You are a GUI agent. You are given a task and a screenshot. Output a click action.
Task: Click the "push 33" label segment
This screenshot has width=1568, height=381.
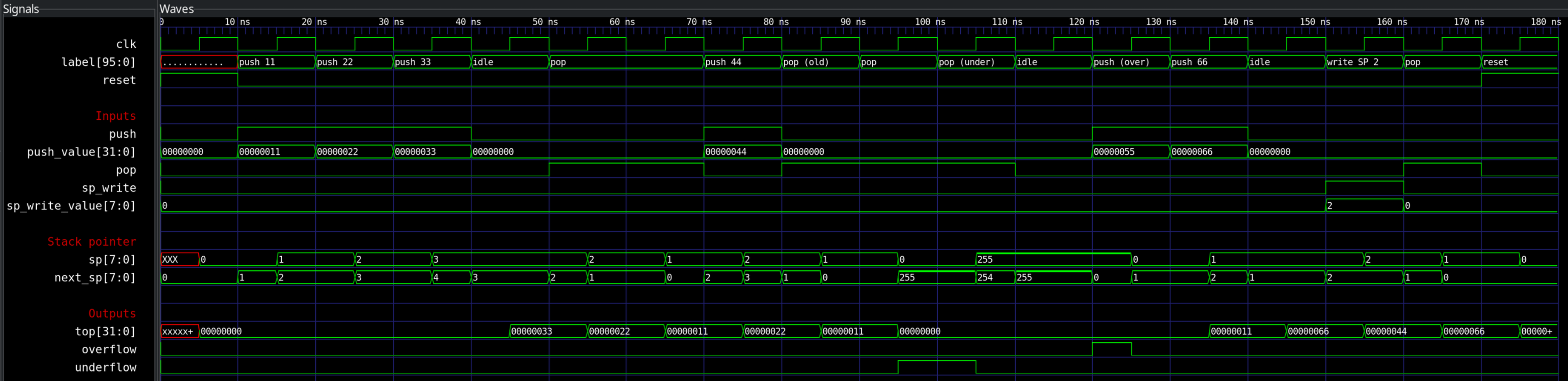coord(432,62)
